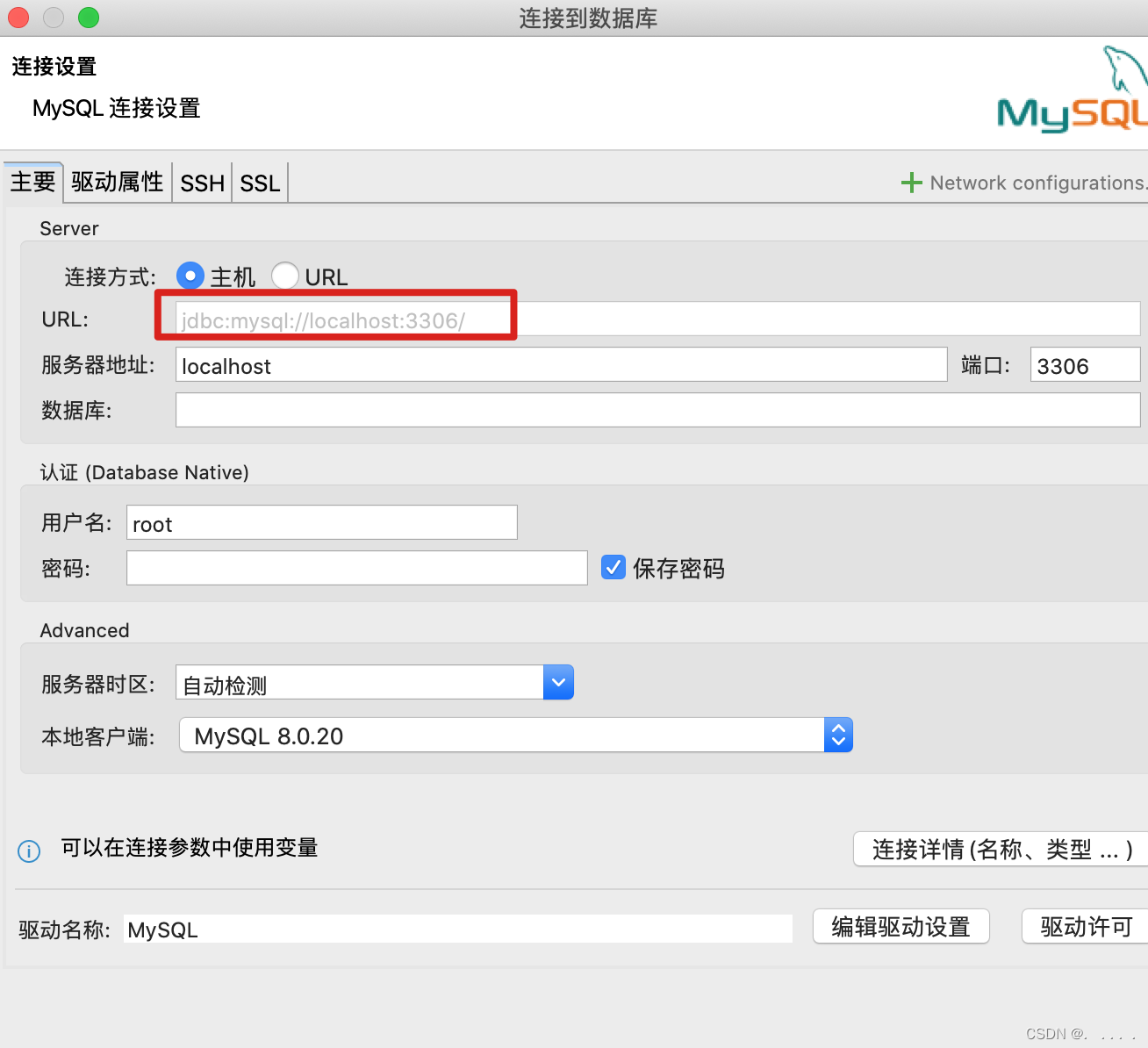Switch to the 驱动属性 tab
The height and width of the screenshot is (1048, 1148).
(x=118, y=182)
